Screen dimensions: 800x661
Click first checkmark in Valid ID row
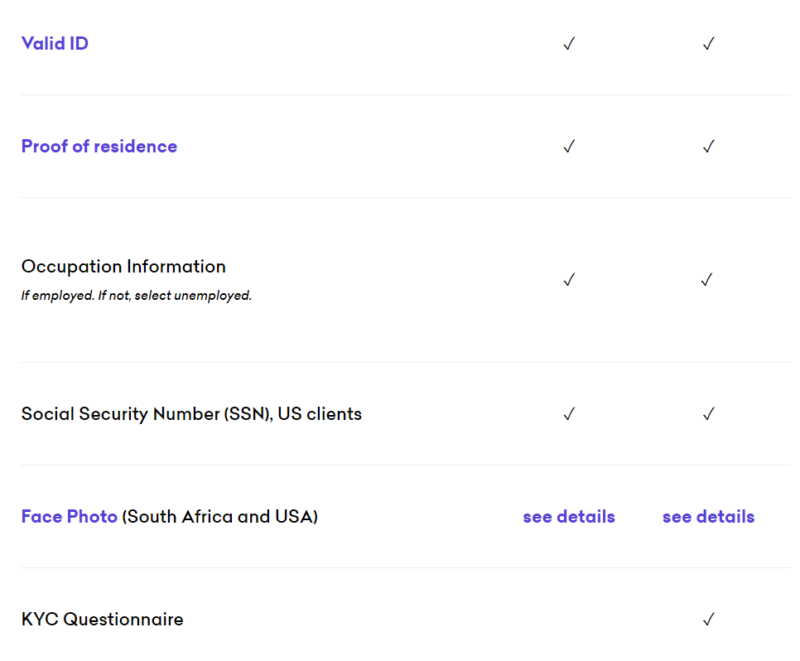[x=569, y=44]
